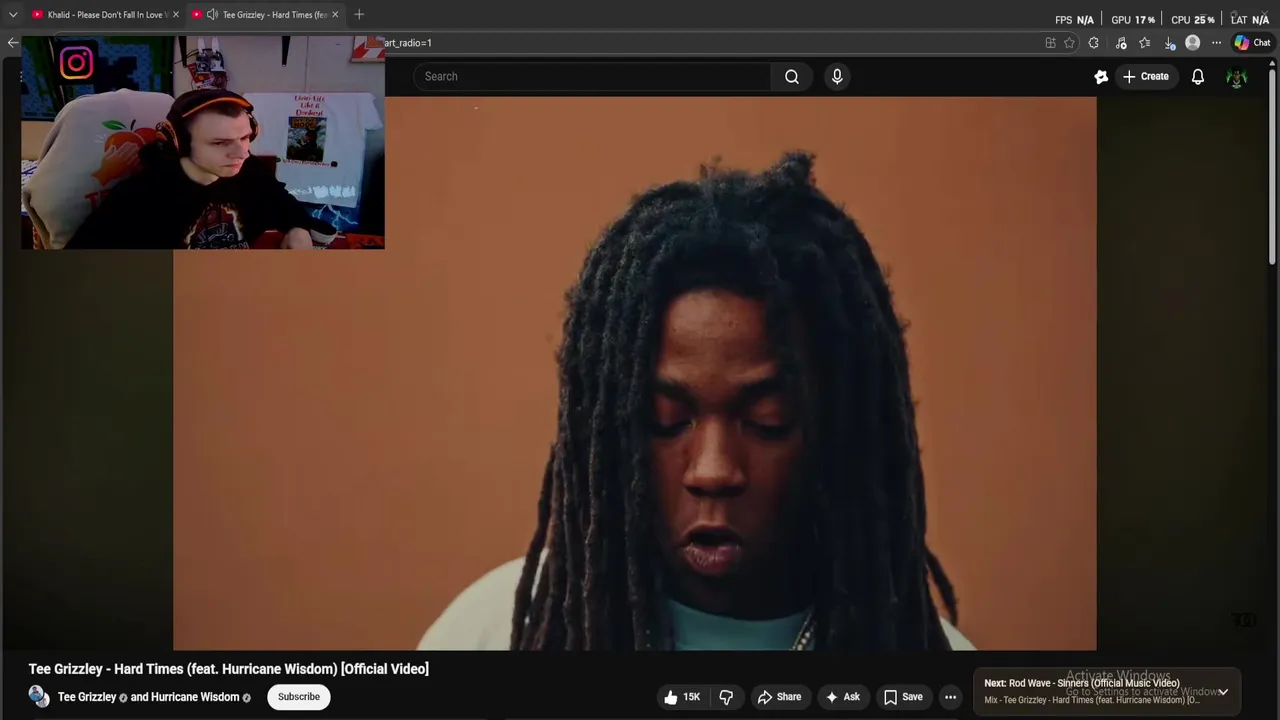Close the Khalid browser tab
Screen dimensions: 1280x720
pos(175,15)
